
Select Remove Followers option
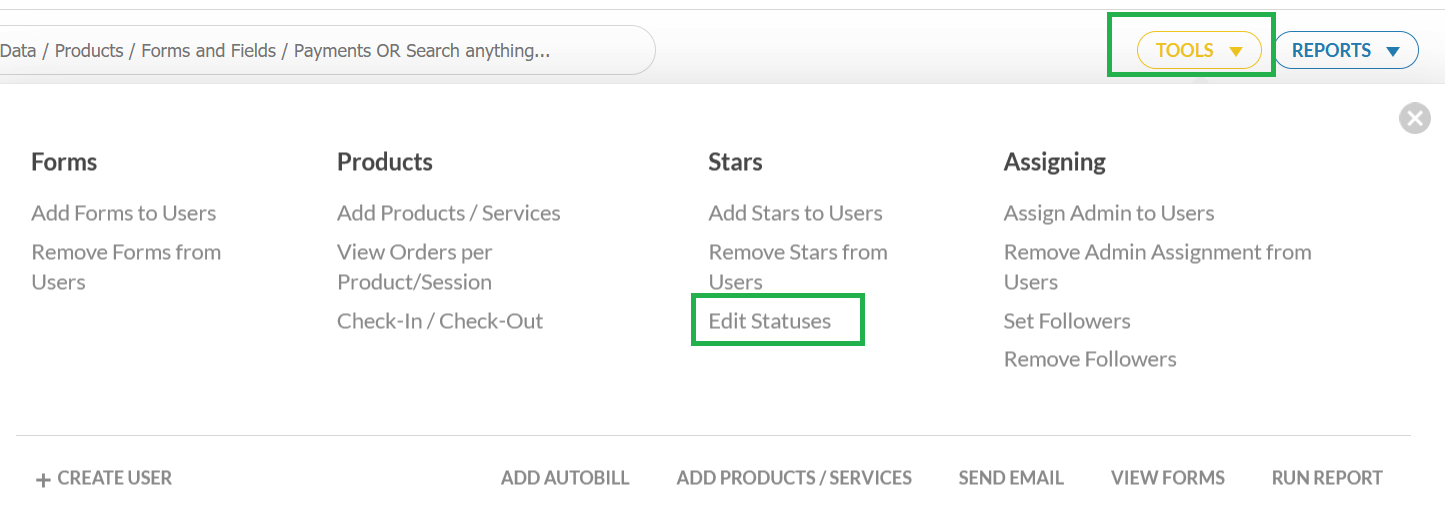[1090, 359]
